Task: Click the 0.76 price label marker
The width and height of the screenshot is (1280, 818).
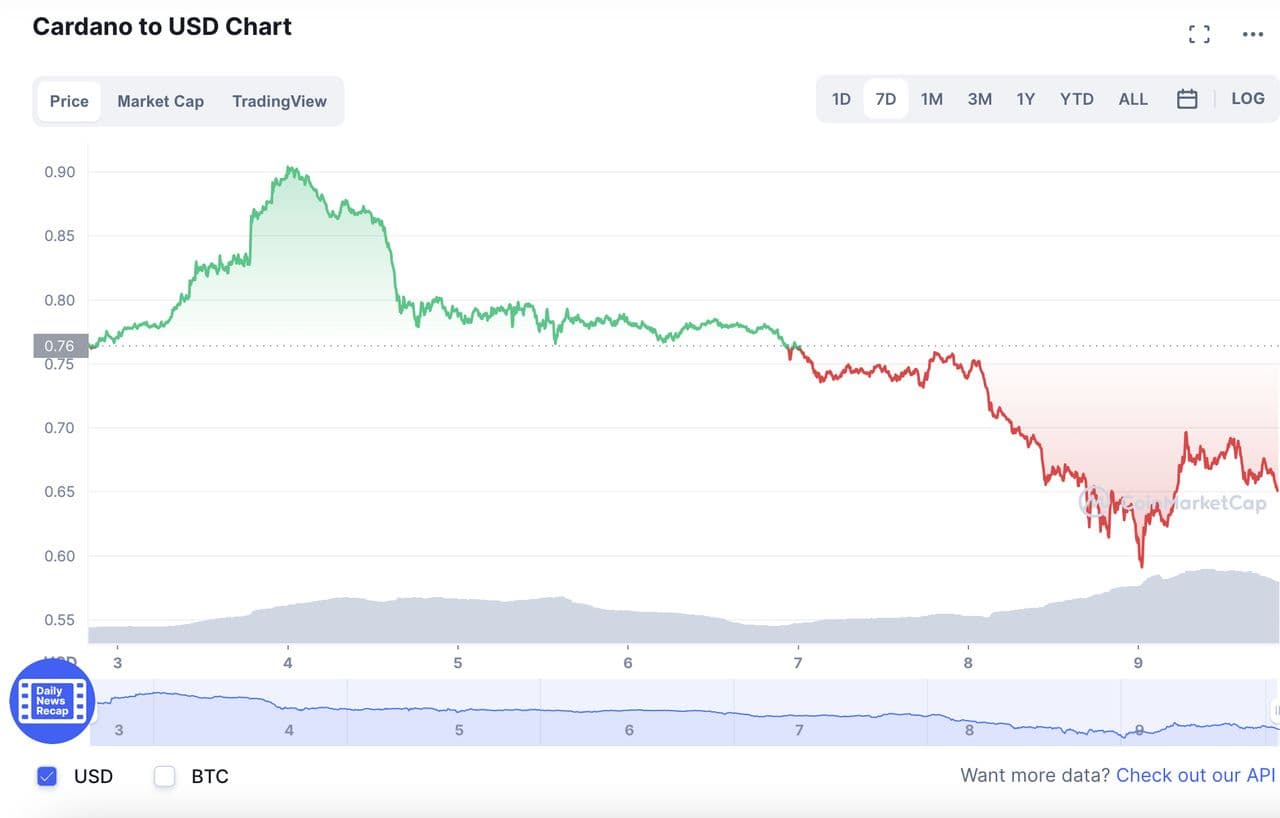Action: (x=60, y=346)
